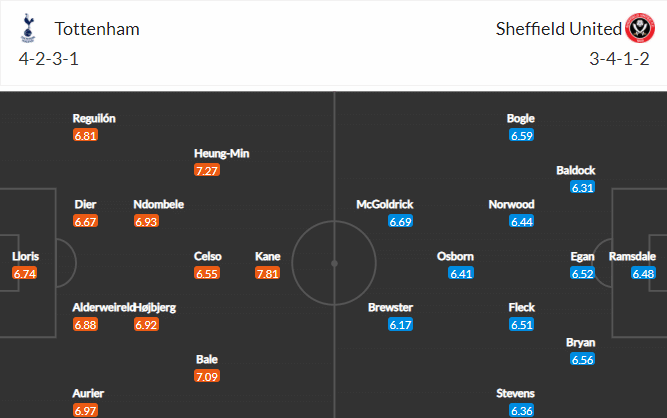Viewport: 667px width, 418px height.
Task: Click Reguilón's 6.81 rating badge
Action: 85,135
